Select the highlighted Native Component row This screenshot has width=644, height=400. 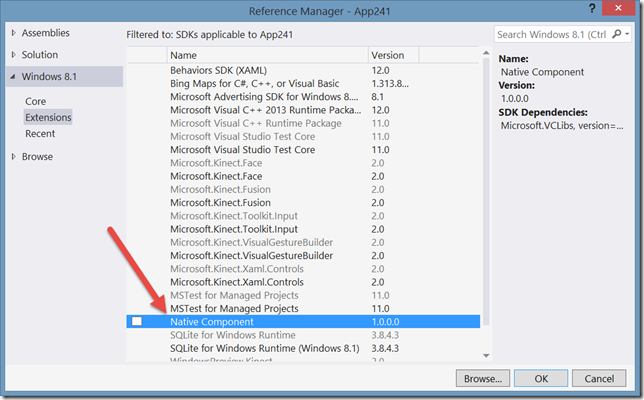pyautogui.click(x=303, y=322)
